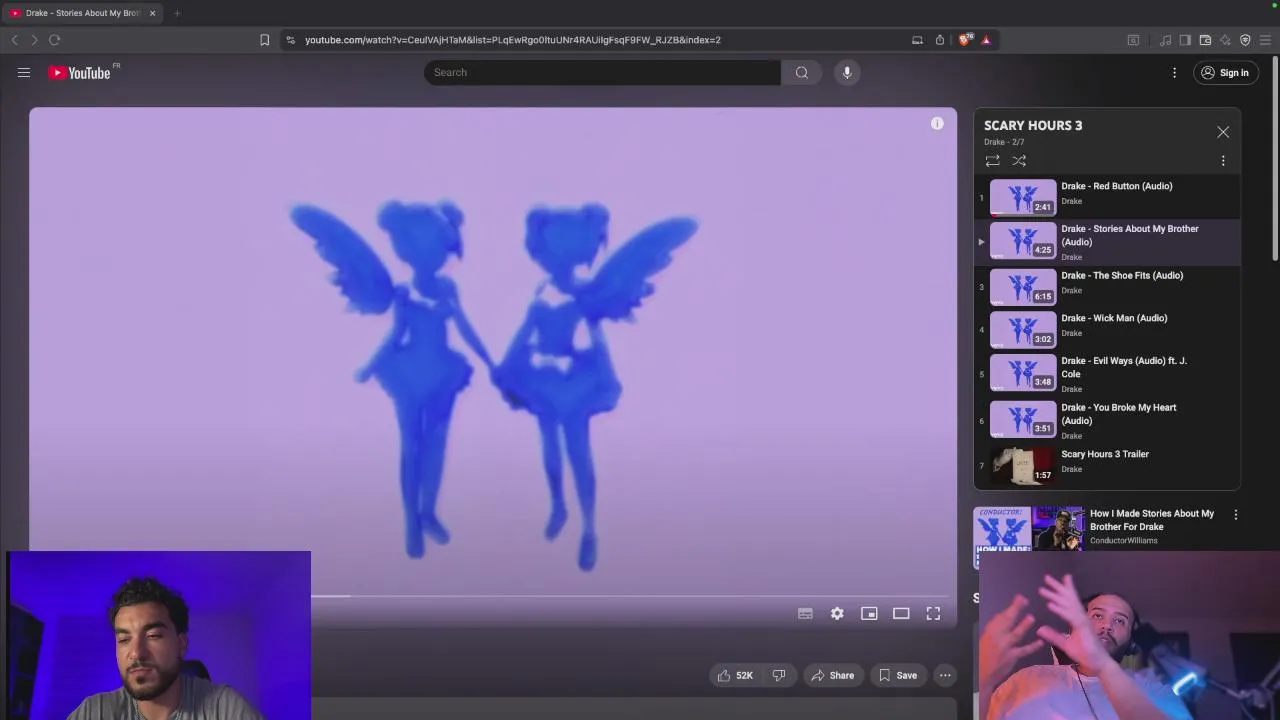
Task: Click the Sign in button
Action: [x=1226, y=72]
